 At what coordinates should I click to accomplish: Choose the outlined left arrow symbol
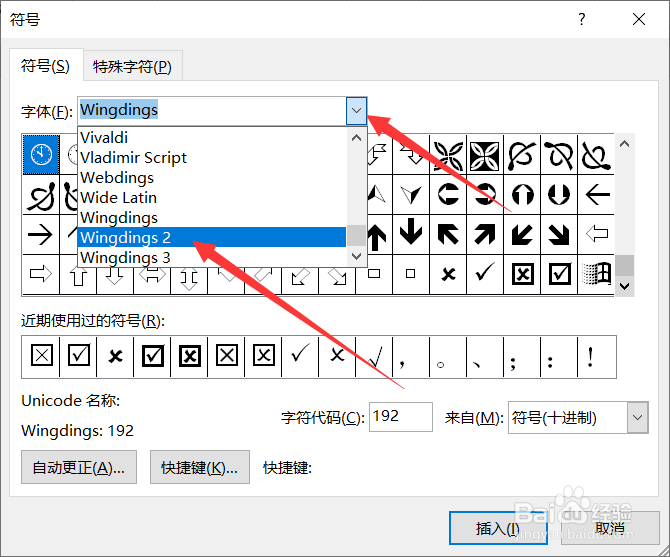click(x=597, y=234)
